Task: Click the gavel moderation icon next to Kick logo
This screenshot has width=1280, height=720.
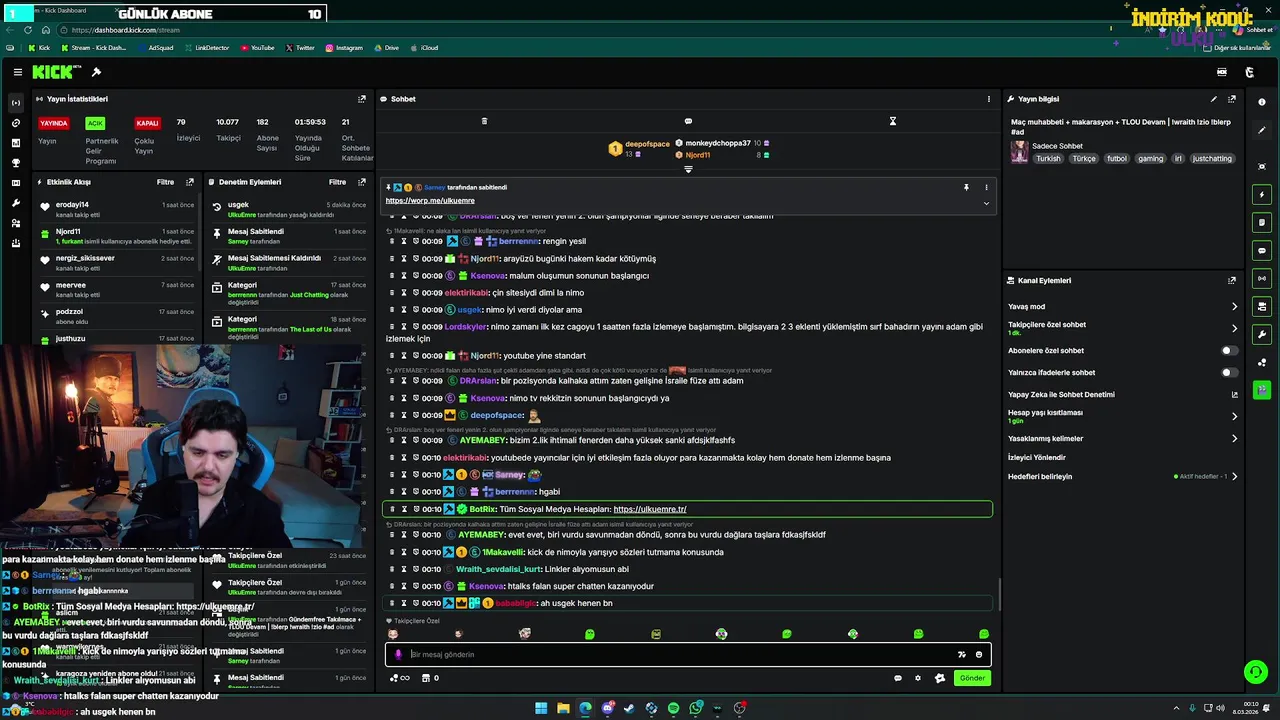Action: point(96,72)
